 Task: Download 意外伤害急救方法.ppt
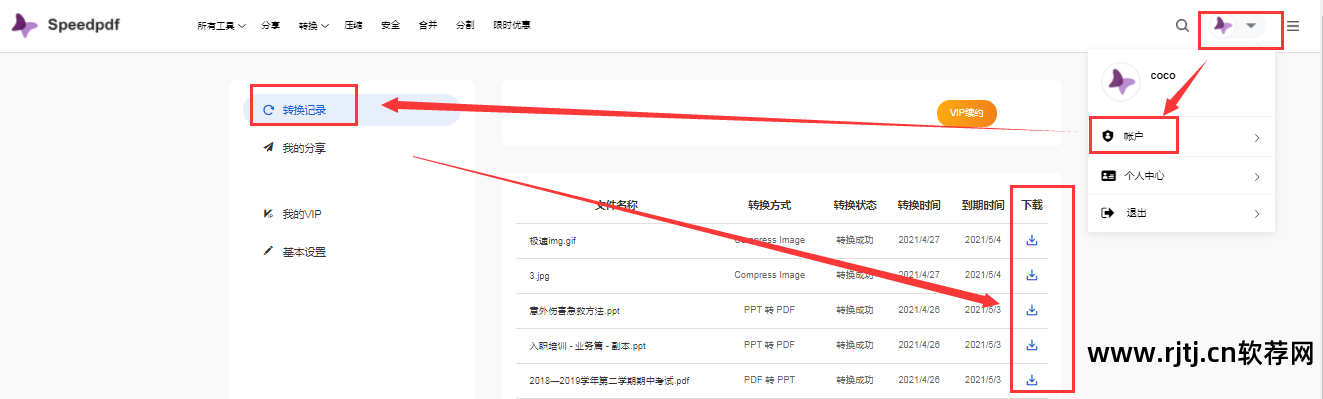tap(1032, 310)
